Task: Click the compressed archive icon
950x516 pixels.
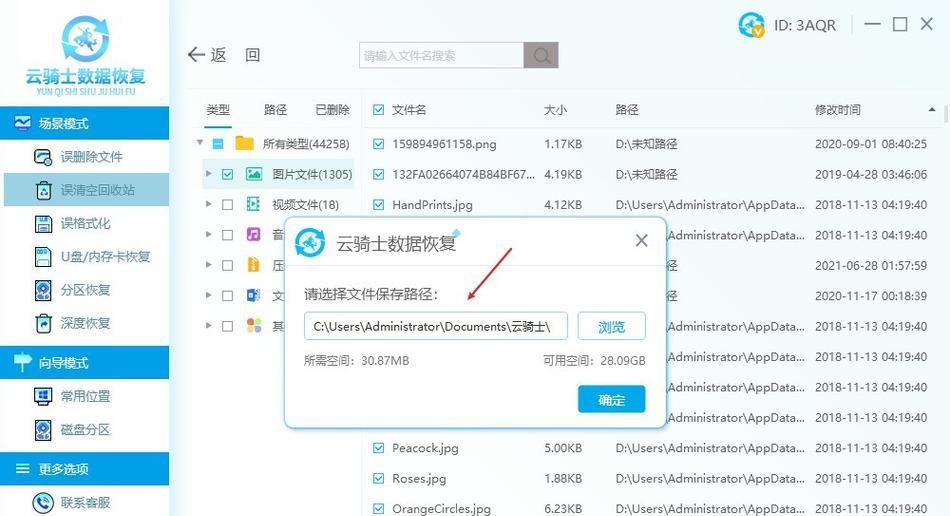Action: [x=253, y=265]
